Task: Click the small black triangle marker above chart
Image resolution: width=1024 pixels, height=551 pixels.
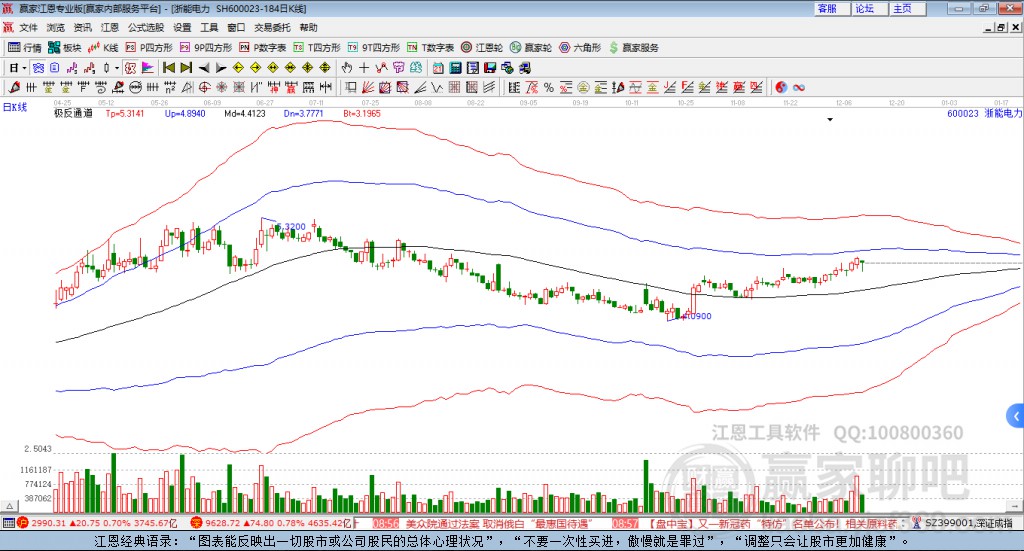Action: click(830, 120)
